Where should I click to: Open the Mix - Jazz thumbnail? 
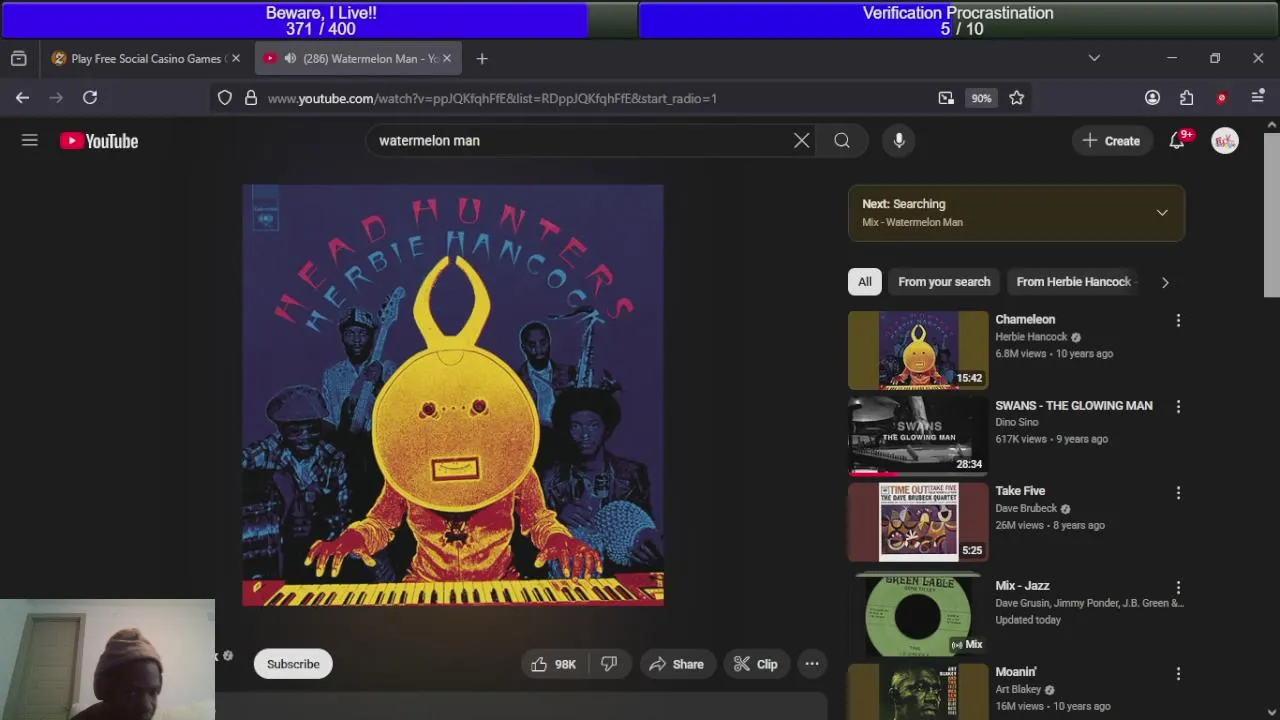[918, 615]
